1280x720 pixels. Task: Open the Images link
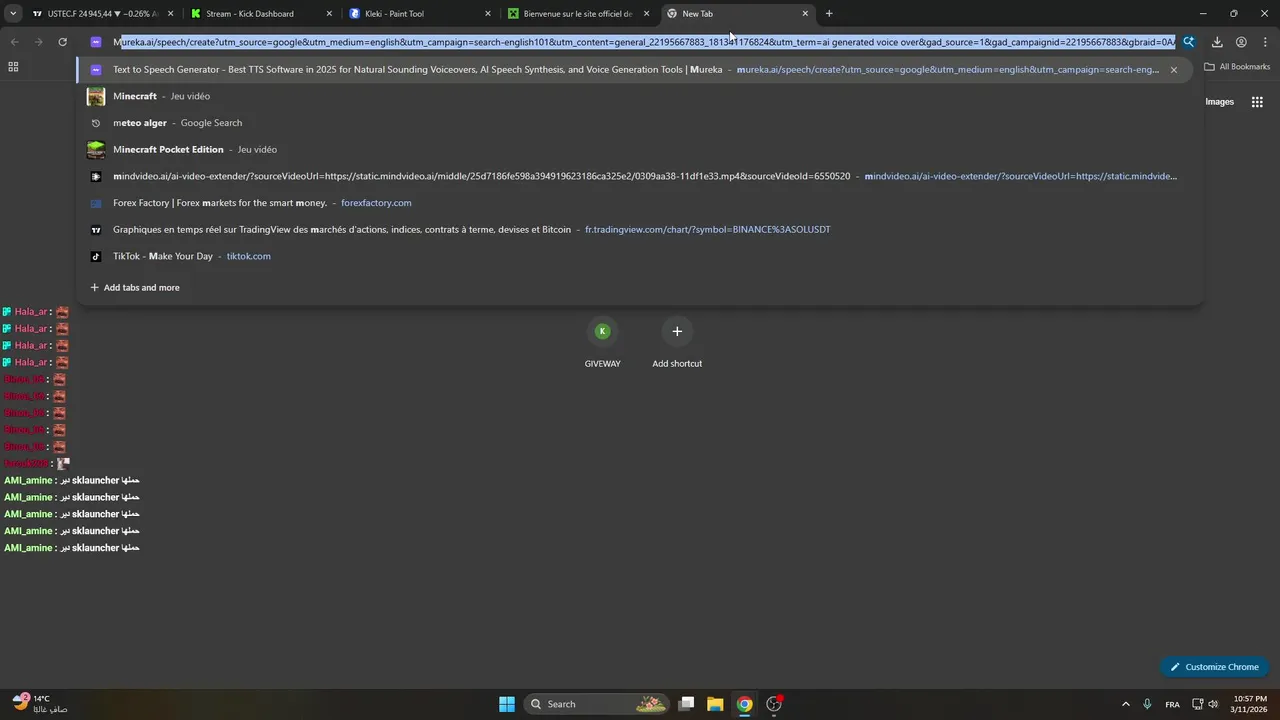1220,102
